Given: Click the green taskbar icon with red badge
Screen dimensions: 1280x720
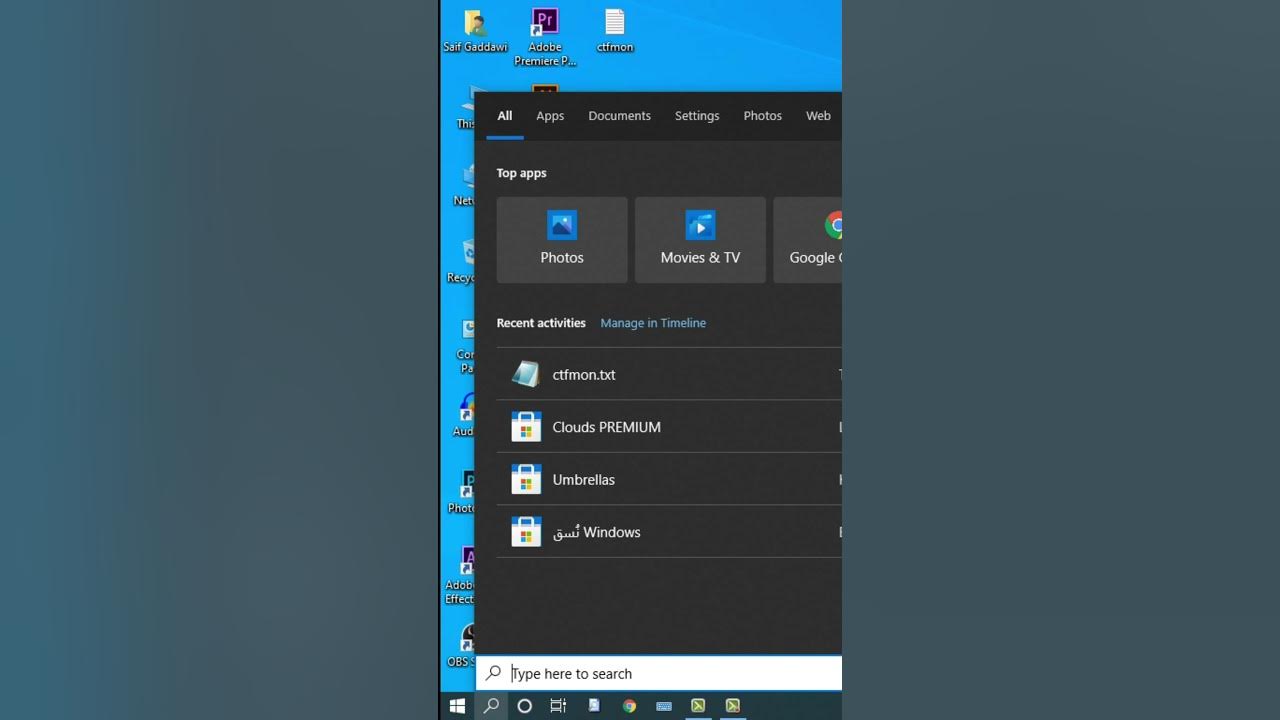Looking at the screenshot, I should click(x=733, y=705).
